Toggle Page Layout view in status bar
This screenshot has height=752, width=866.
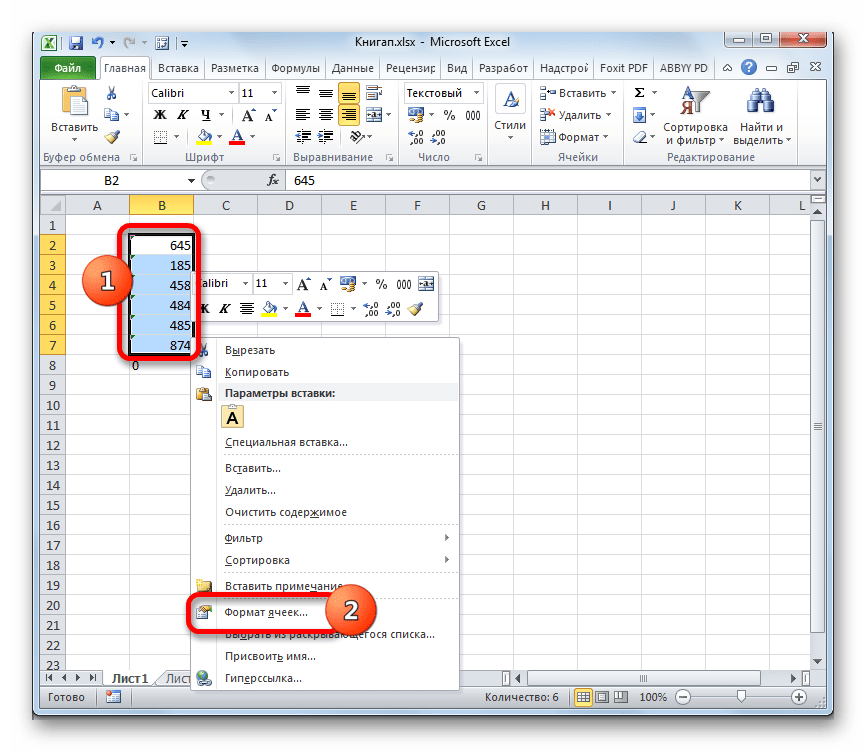604,697
